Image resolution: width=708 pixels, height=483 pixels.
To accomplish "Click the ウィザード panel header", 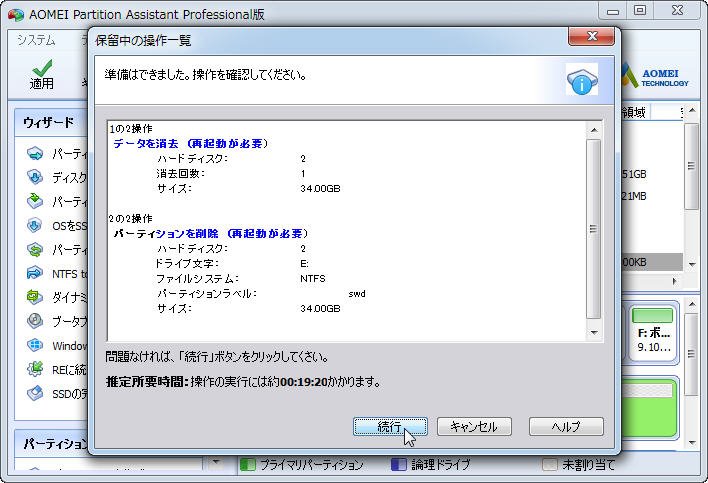I will click(51, 122).
